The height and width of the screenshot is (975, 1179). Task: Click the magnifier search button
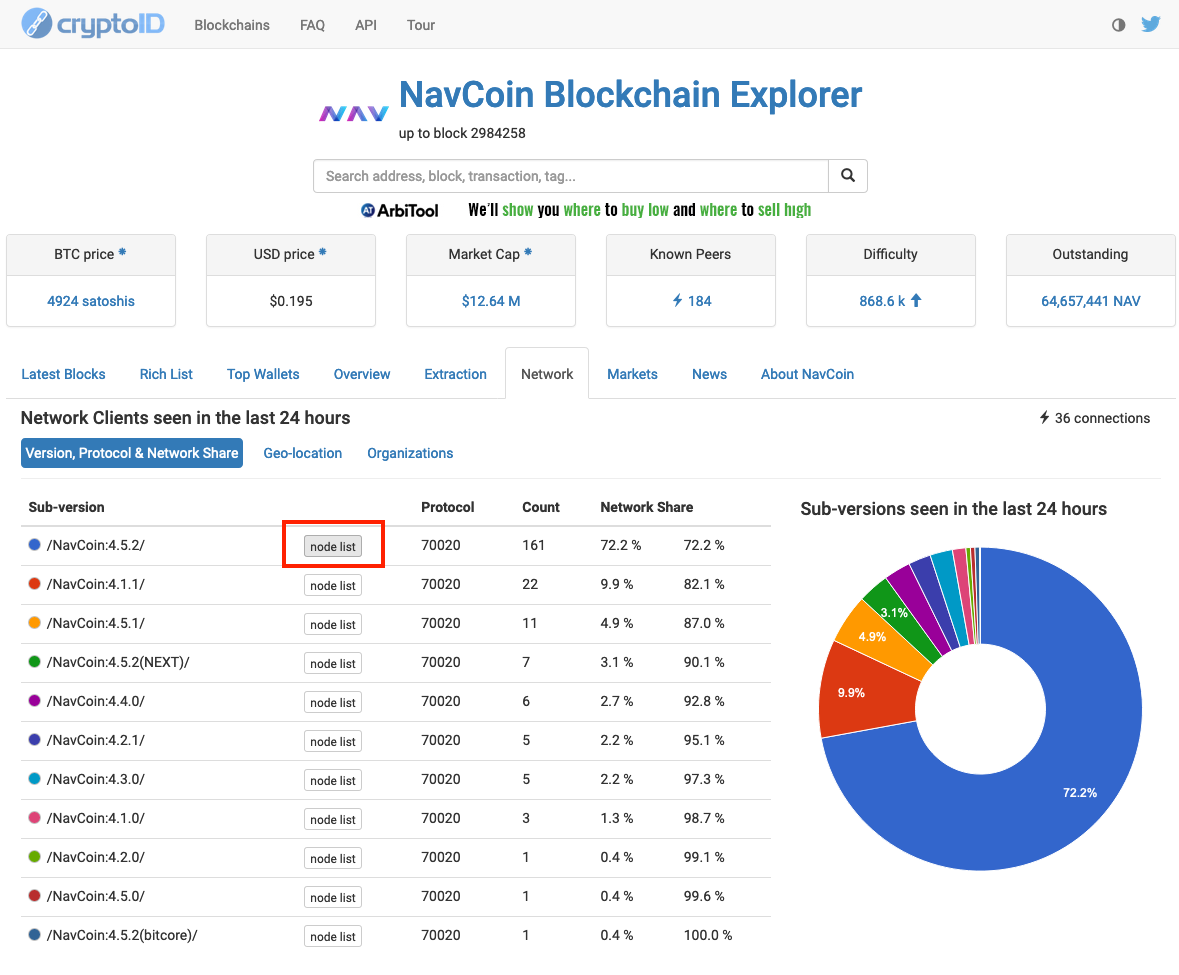[847, 176]
